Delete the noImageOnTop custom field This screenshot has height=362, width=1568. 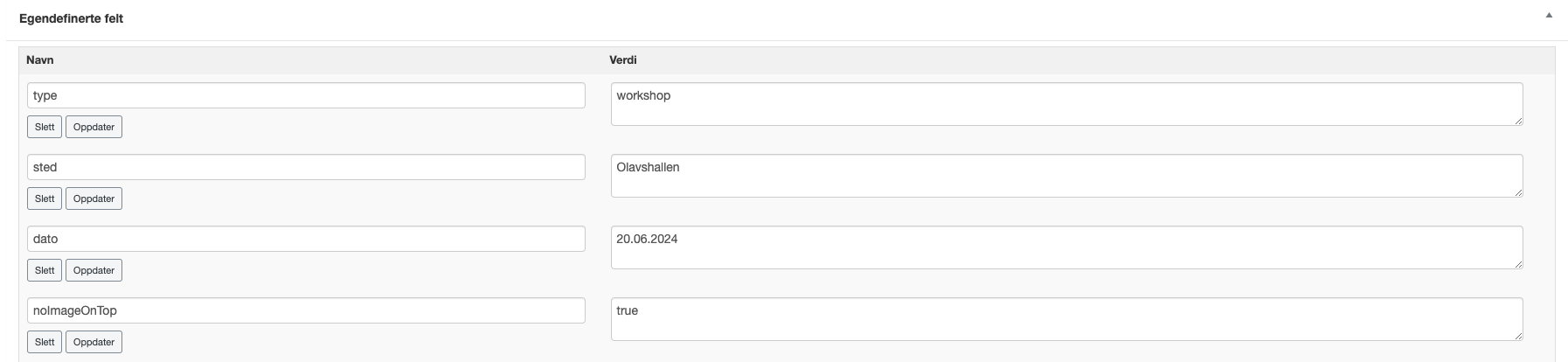coord(45,342)
